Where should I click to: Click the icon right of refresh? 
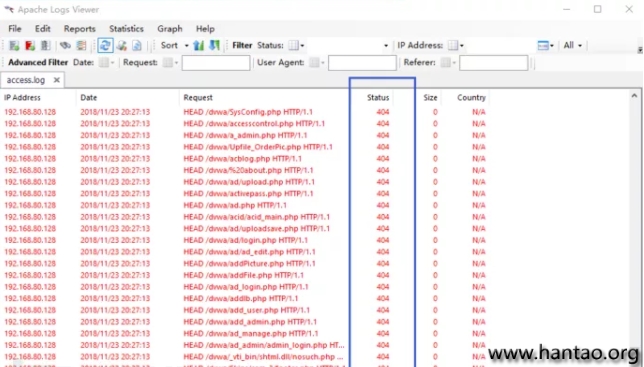[122, 46]
